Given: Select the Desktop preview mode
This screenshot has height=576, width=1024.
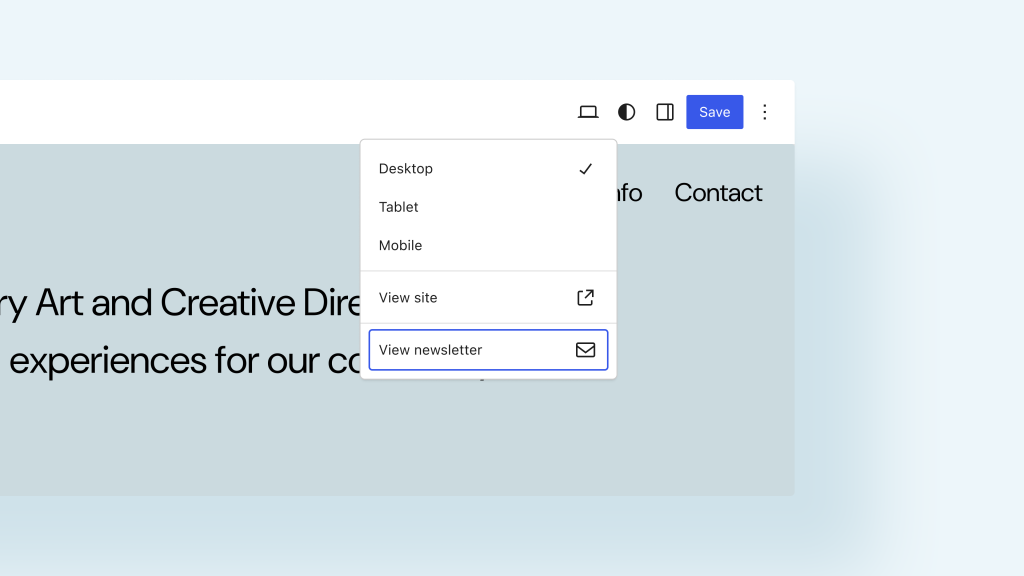Looking at the screenshot, I should coord(406,169).
